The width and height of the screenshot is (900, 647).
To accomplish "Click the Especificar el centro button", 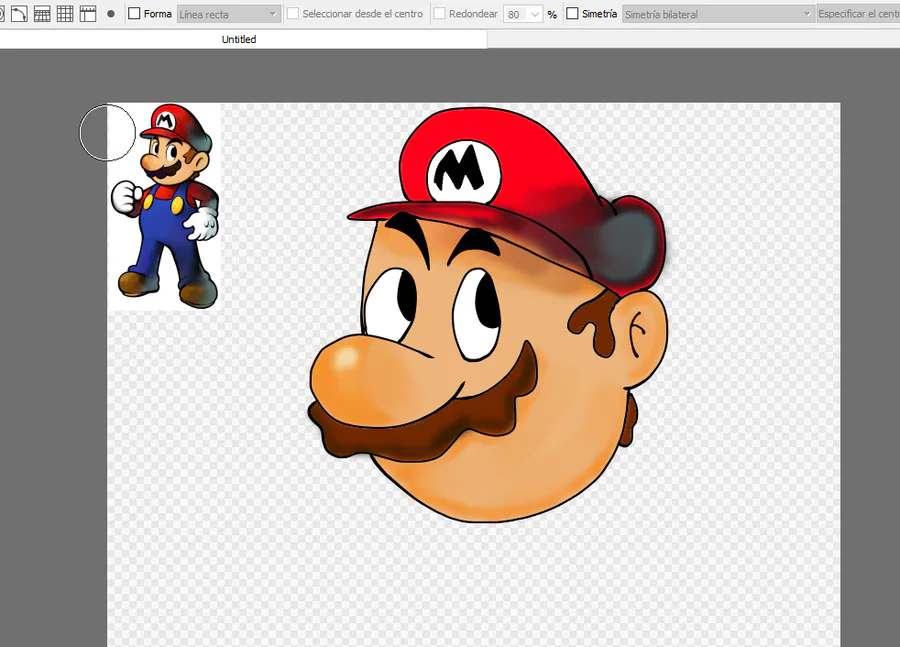I will 859,14.
